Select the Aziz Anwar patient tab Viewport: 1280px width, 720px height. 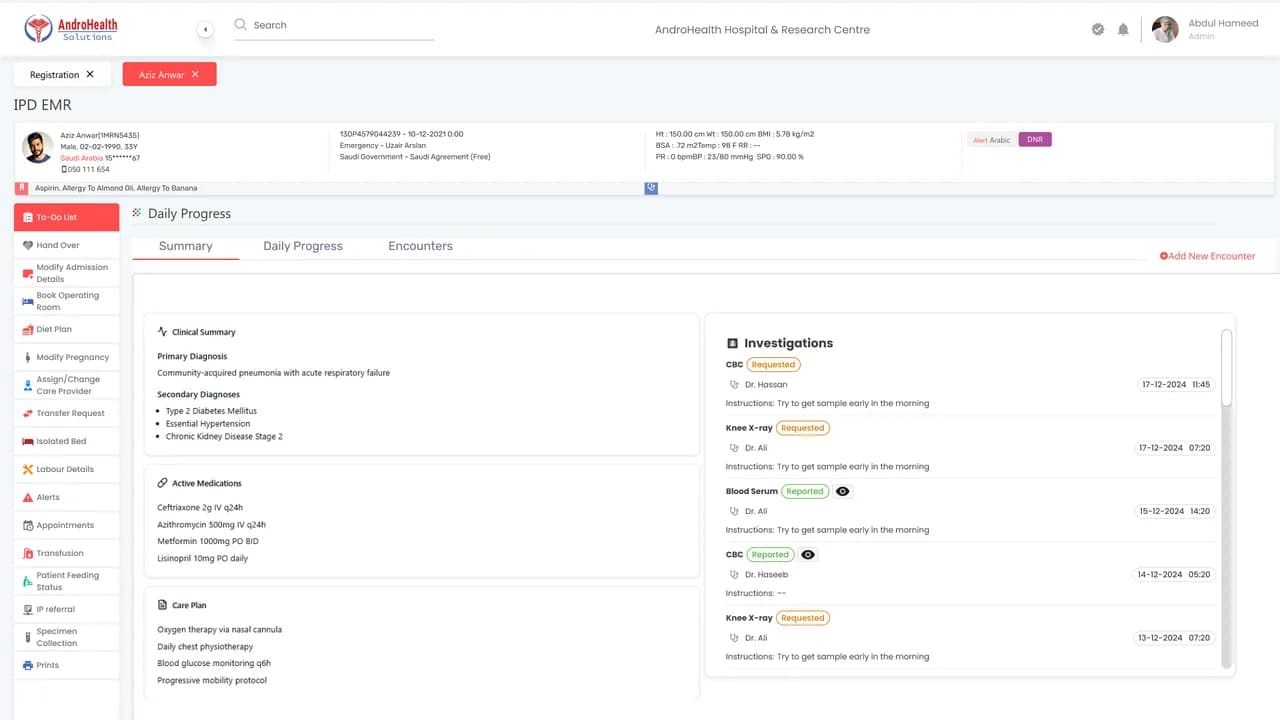169,74
